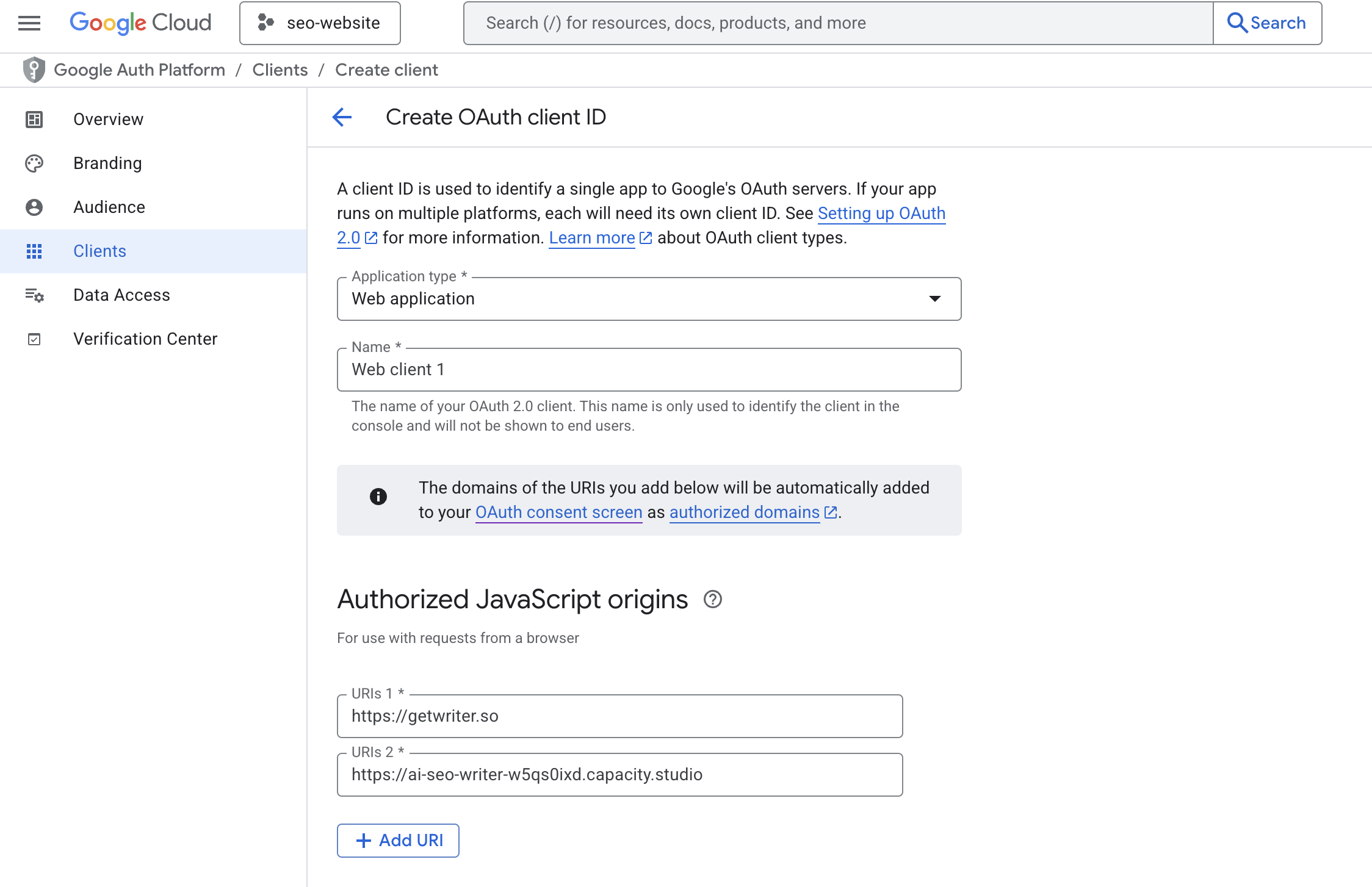Click the Add URI button
The height and width of the screenshot is (887, 1372).
[x=398, y=841]
